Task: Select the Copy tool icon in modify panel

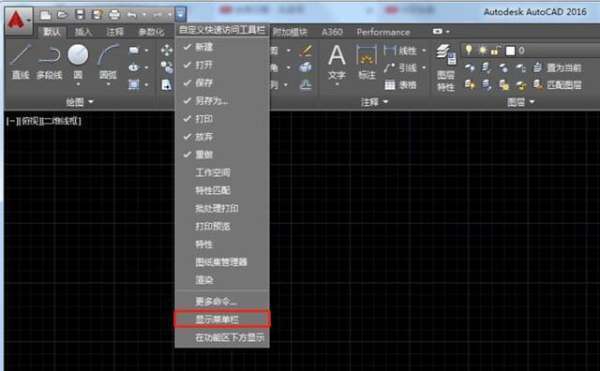Action: 166,67
